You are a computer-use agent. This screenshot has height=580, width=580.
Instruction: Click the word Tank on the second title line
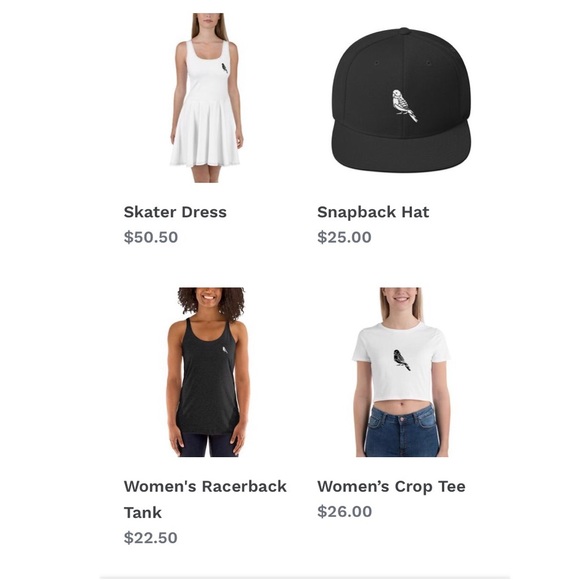coord(142,513)
